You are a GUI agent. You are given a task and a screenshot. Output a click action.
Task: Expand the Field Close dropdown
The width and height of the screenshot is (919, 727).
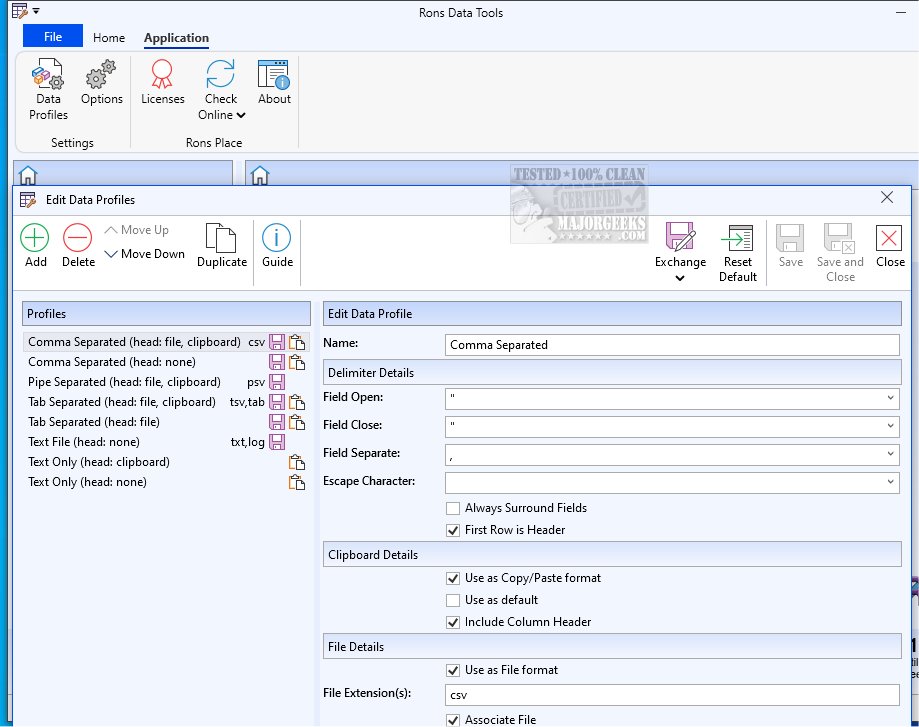coord(890,426)
